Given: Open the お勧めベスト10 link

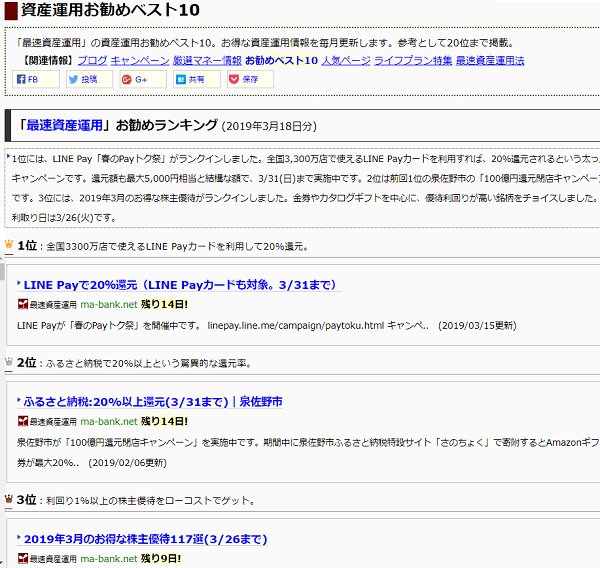Looking at the screenshot, I should point(281,60).
